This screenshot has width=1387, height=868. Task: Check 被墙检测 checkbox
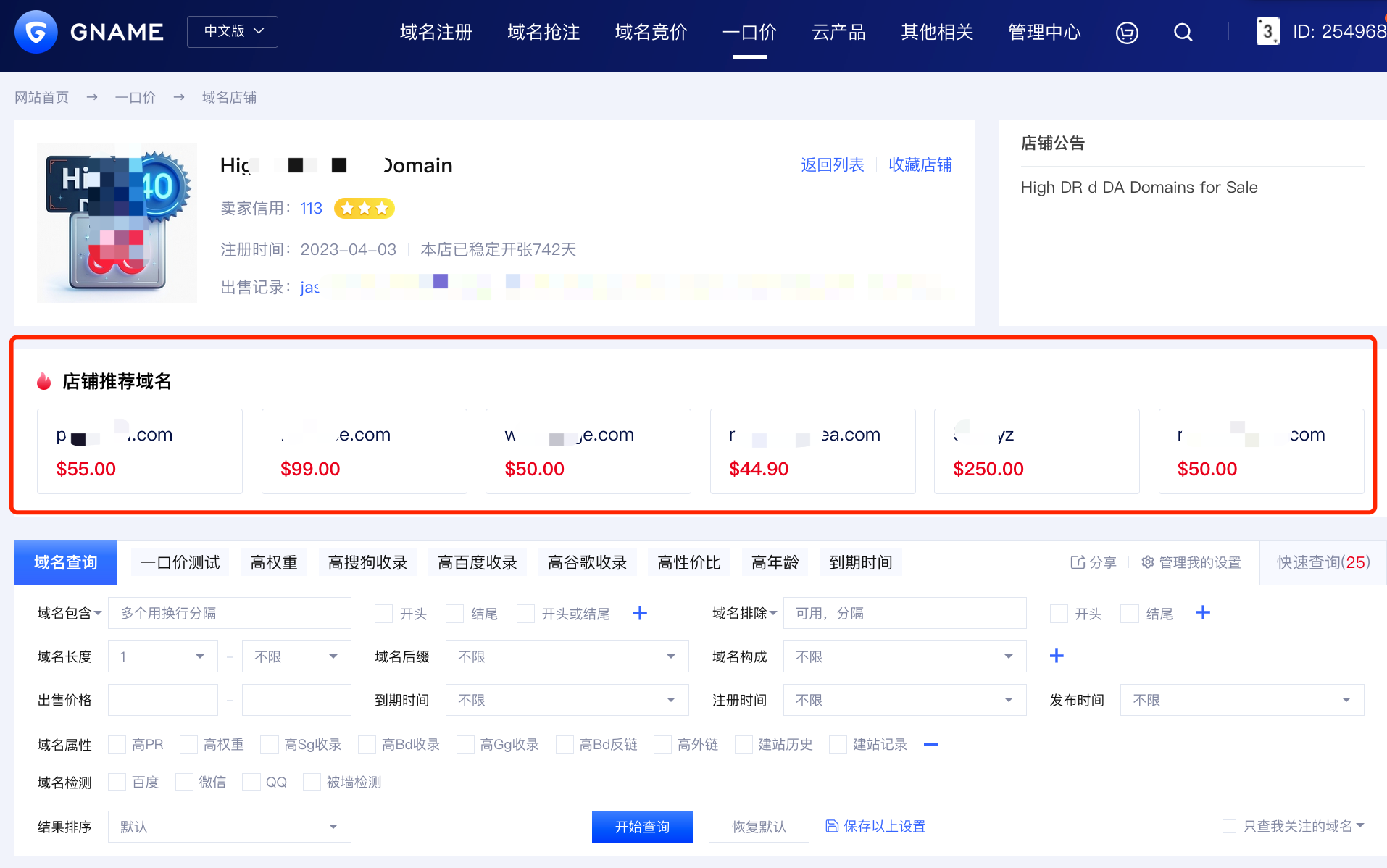[312, 782]
